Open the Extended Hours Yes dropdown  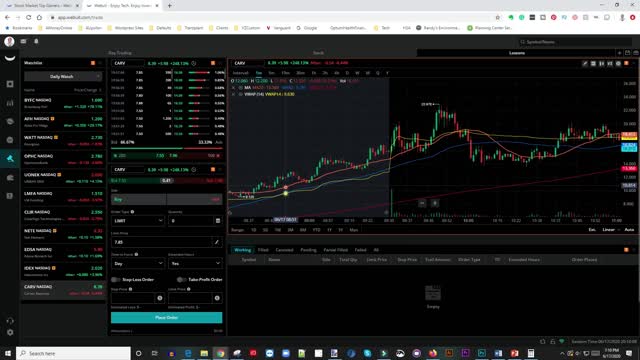195,263
